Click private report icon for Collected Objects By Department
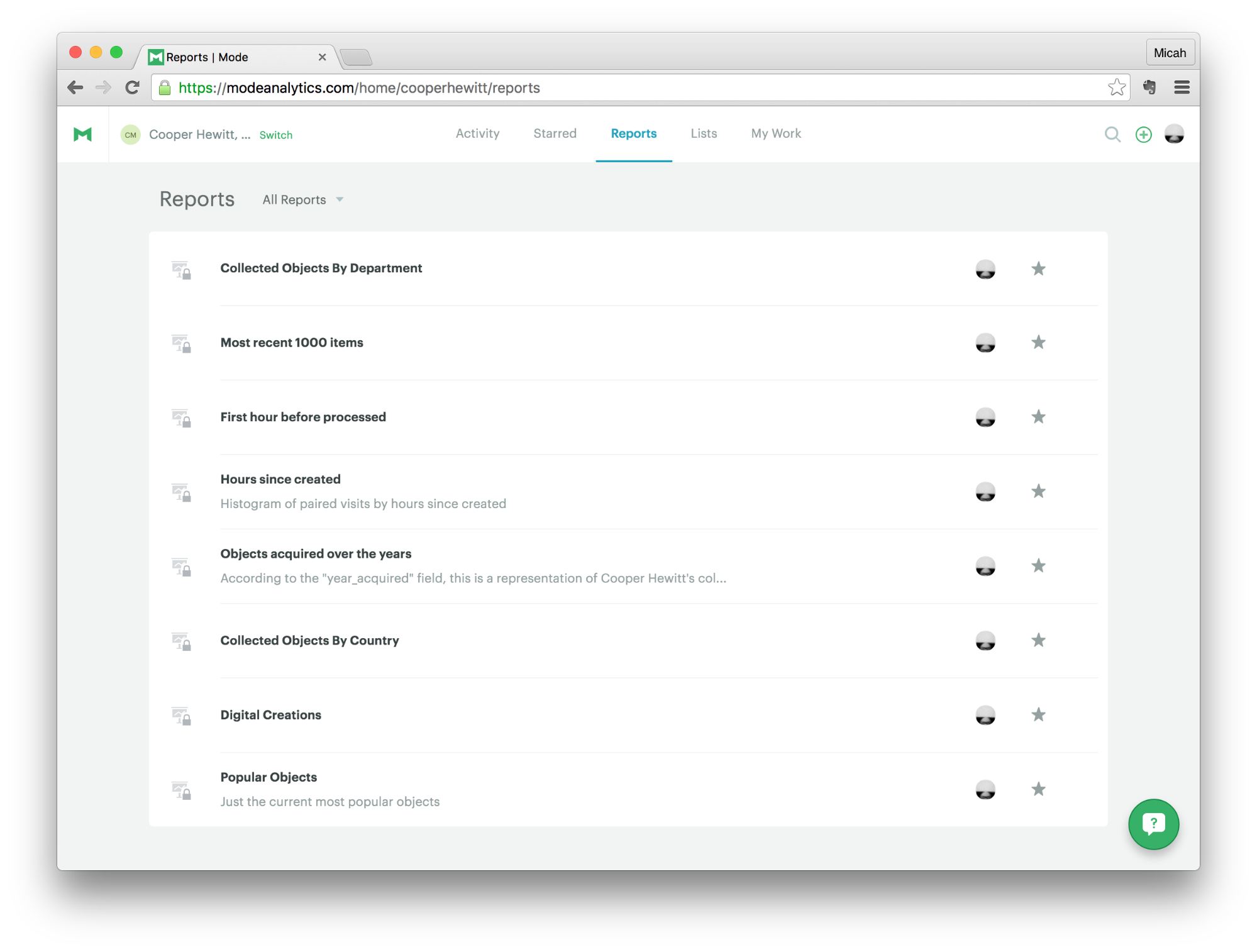Image resolution: width=1257 pixels, height=952 pixels. tap(182, 270)
